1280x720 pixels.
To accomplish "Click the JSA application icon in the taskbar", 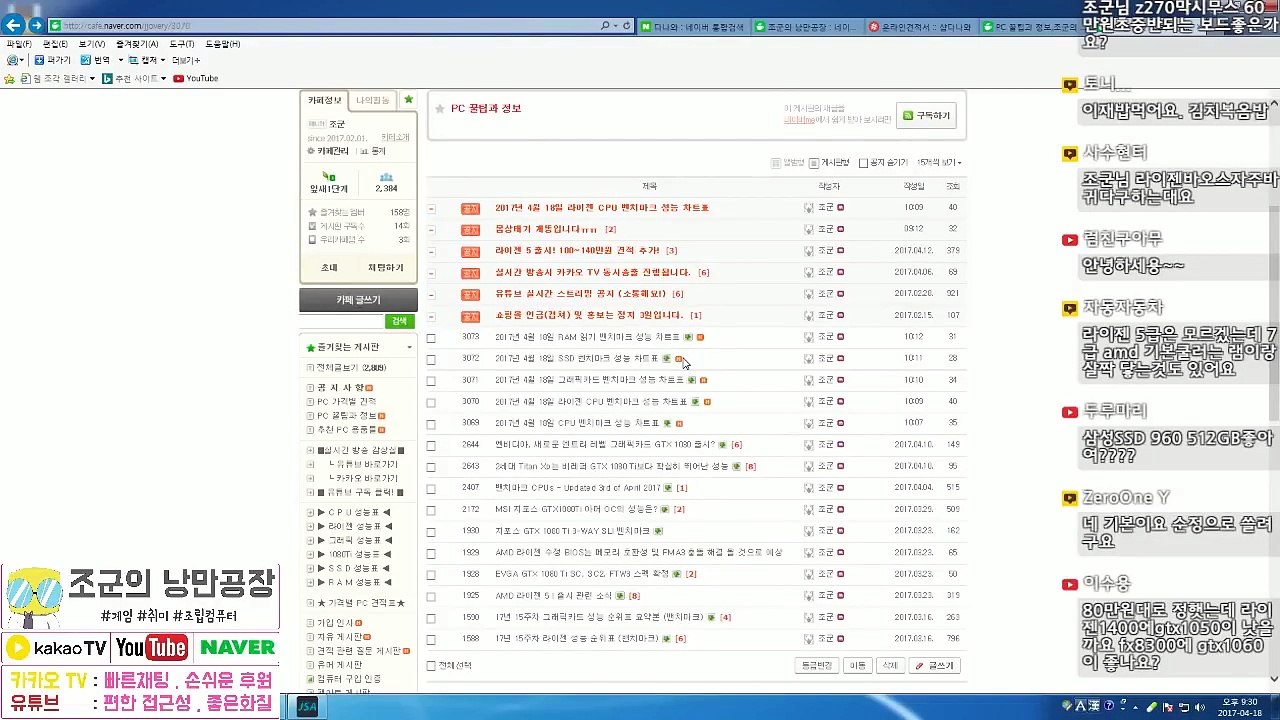I will point(306,707).
